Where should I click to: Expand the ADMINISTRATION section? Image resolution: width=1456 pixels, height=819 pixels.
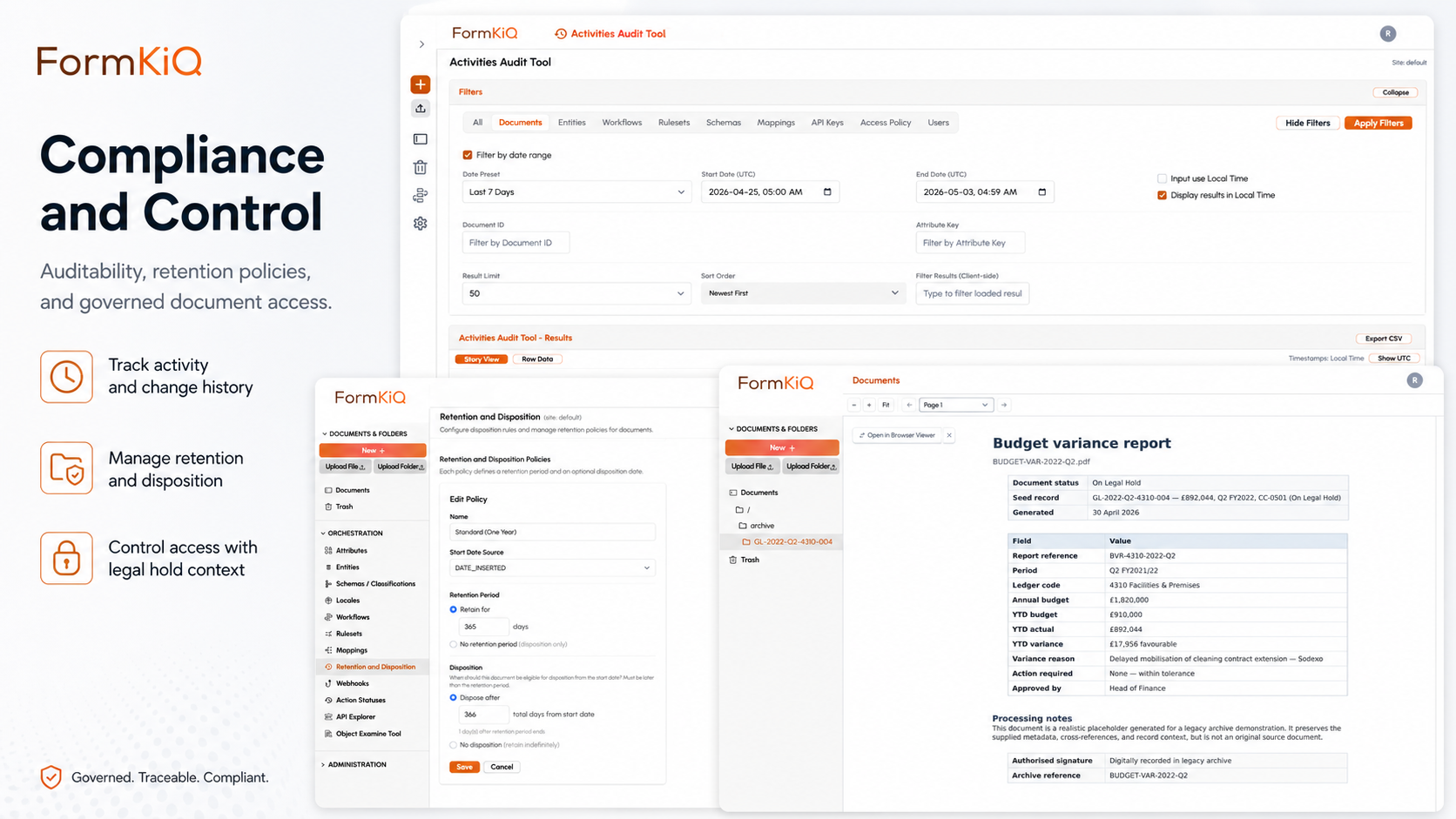click(354, 765)
